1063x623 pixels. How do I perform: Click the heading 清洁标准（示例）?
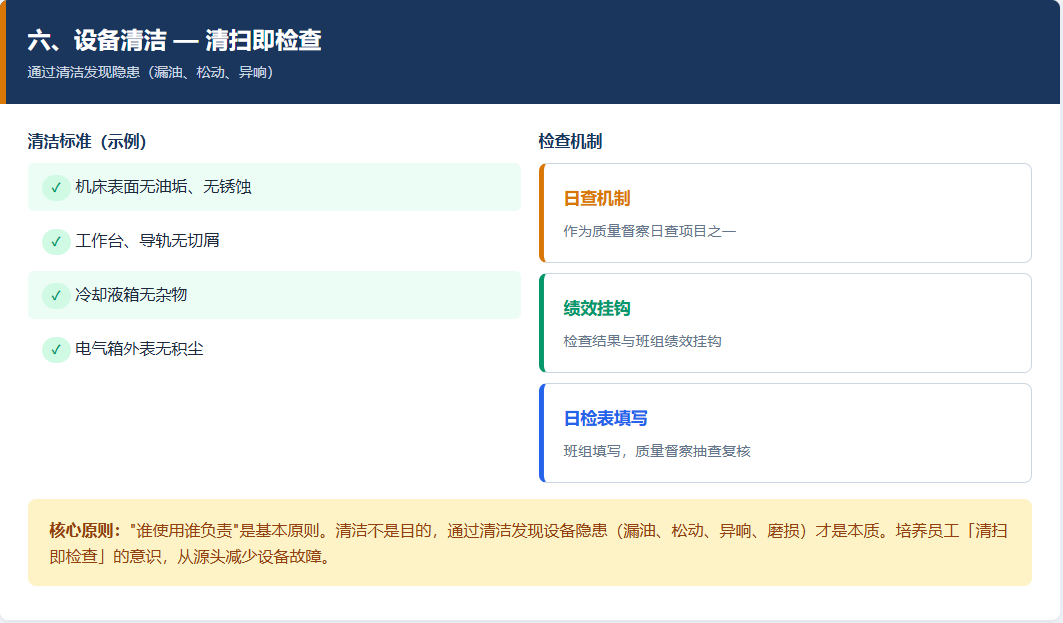point(87,141)
